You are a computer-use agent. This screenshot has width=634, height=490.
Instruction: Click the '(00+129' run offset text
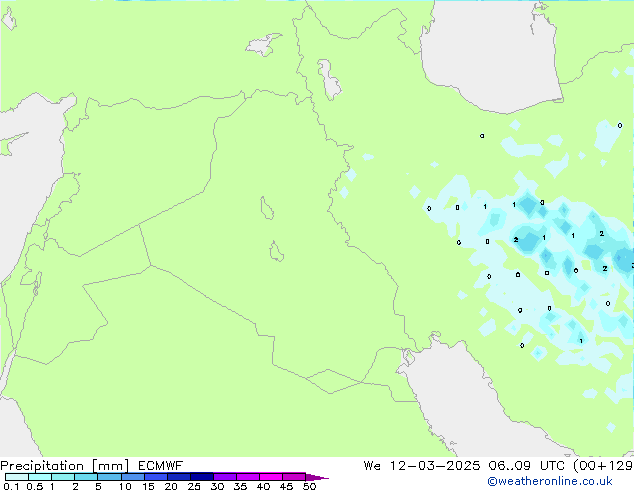point(603,466)
